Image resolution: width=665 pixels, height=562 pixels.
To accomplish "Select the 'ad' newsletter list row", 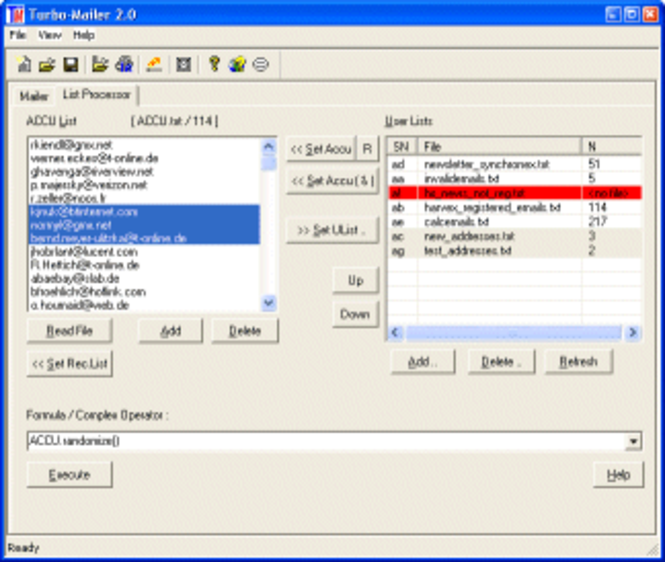I will click(x=514, y=164).
